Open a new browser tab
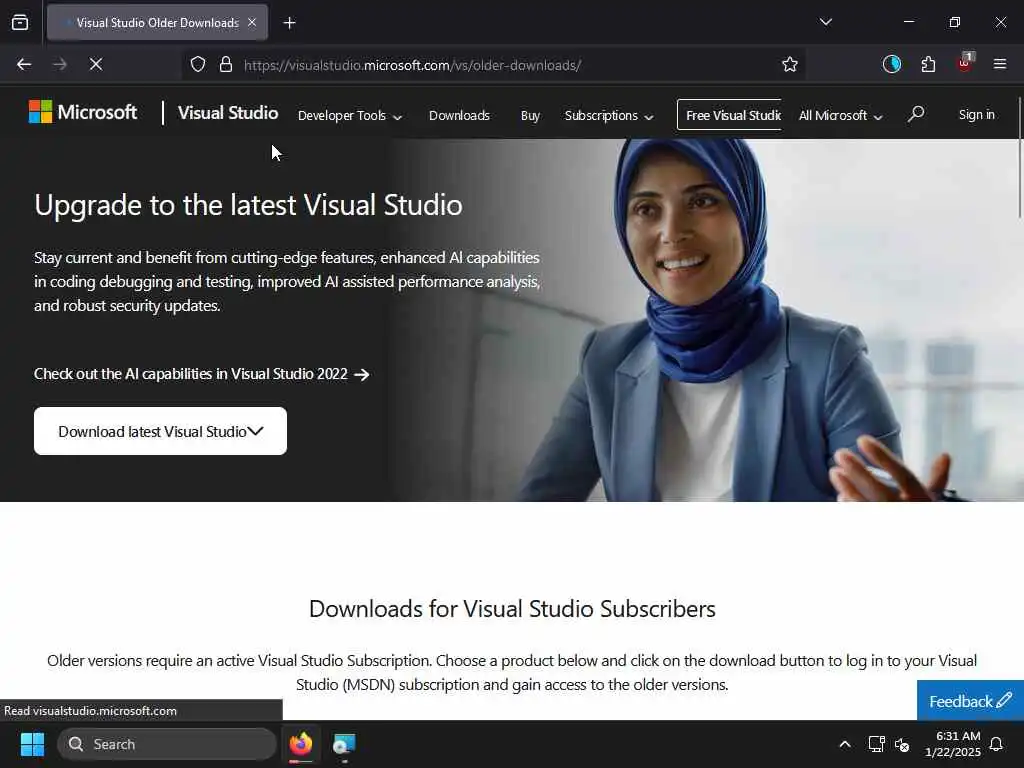The width and height of the screenshot is (1024, 768). pyautogui.click(x=289, y=23)
